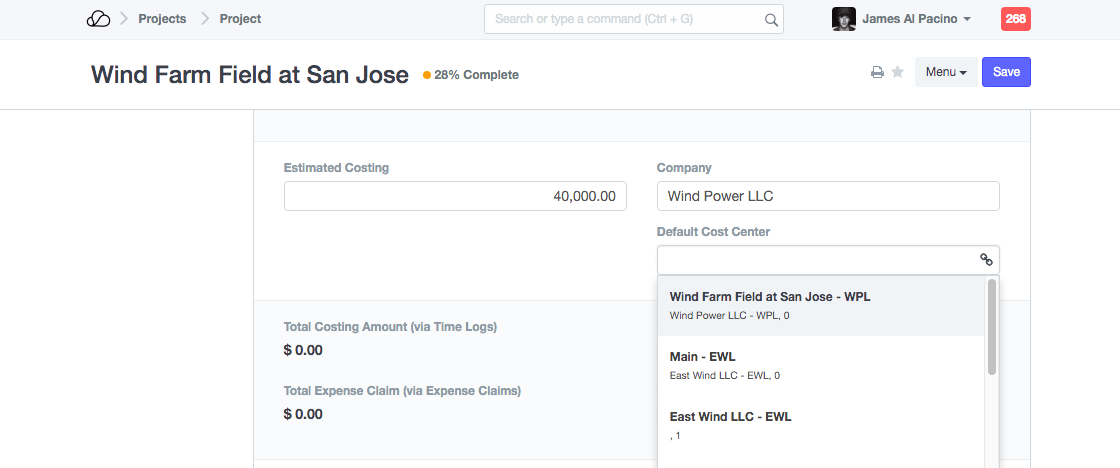Click the Estimated Costing input field
The height and width of the screenshot is (468, 1120).
click(455, 196)
